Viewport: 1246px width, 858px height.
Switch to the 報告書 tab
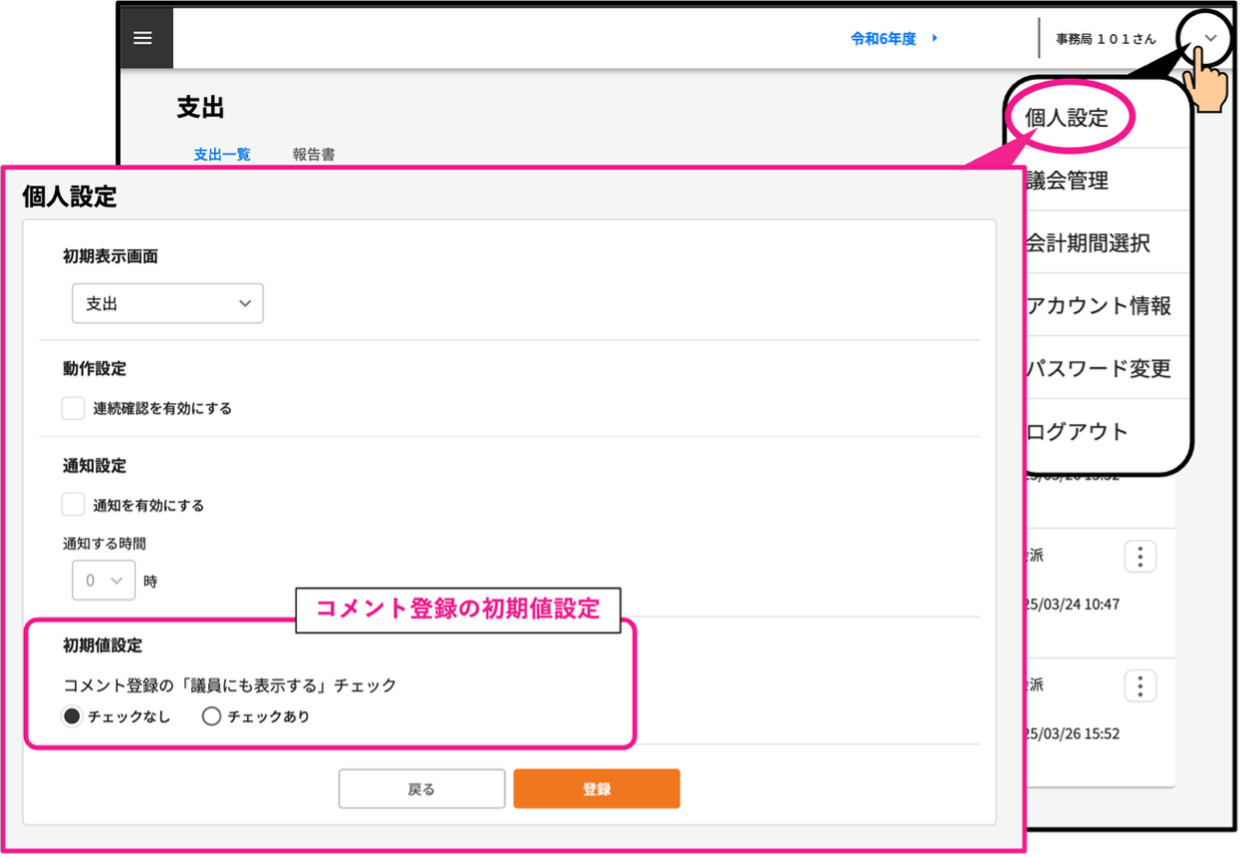pyautogui.click(x=313, y=155)
